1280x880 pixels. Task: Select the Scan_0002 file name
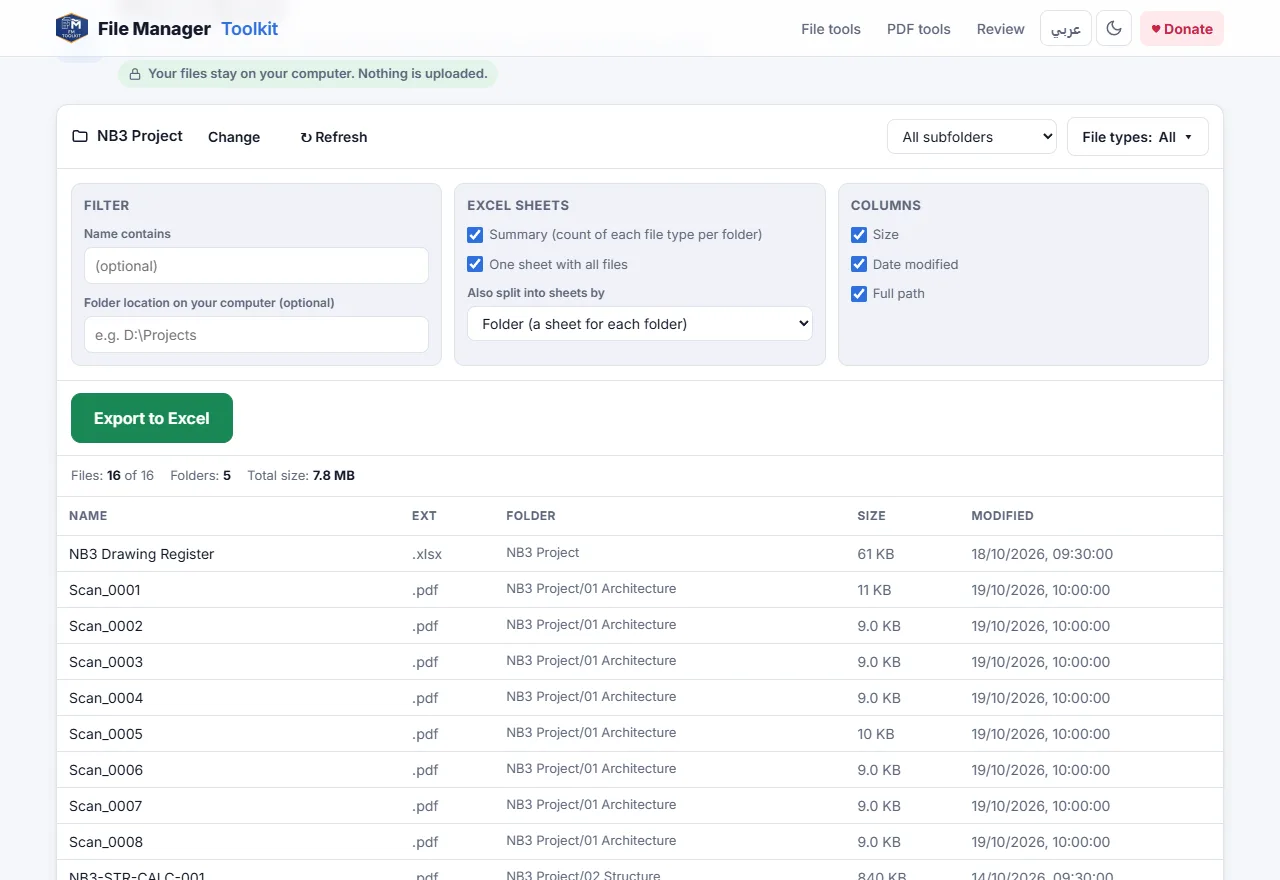[106, 626]
